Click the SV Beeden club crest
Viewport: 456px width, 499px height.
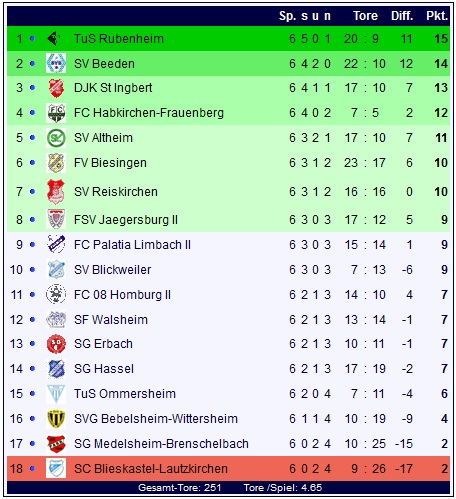click(56, 63)
